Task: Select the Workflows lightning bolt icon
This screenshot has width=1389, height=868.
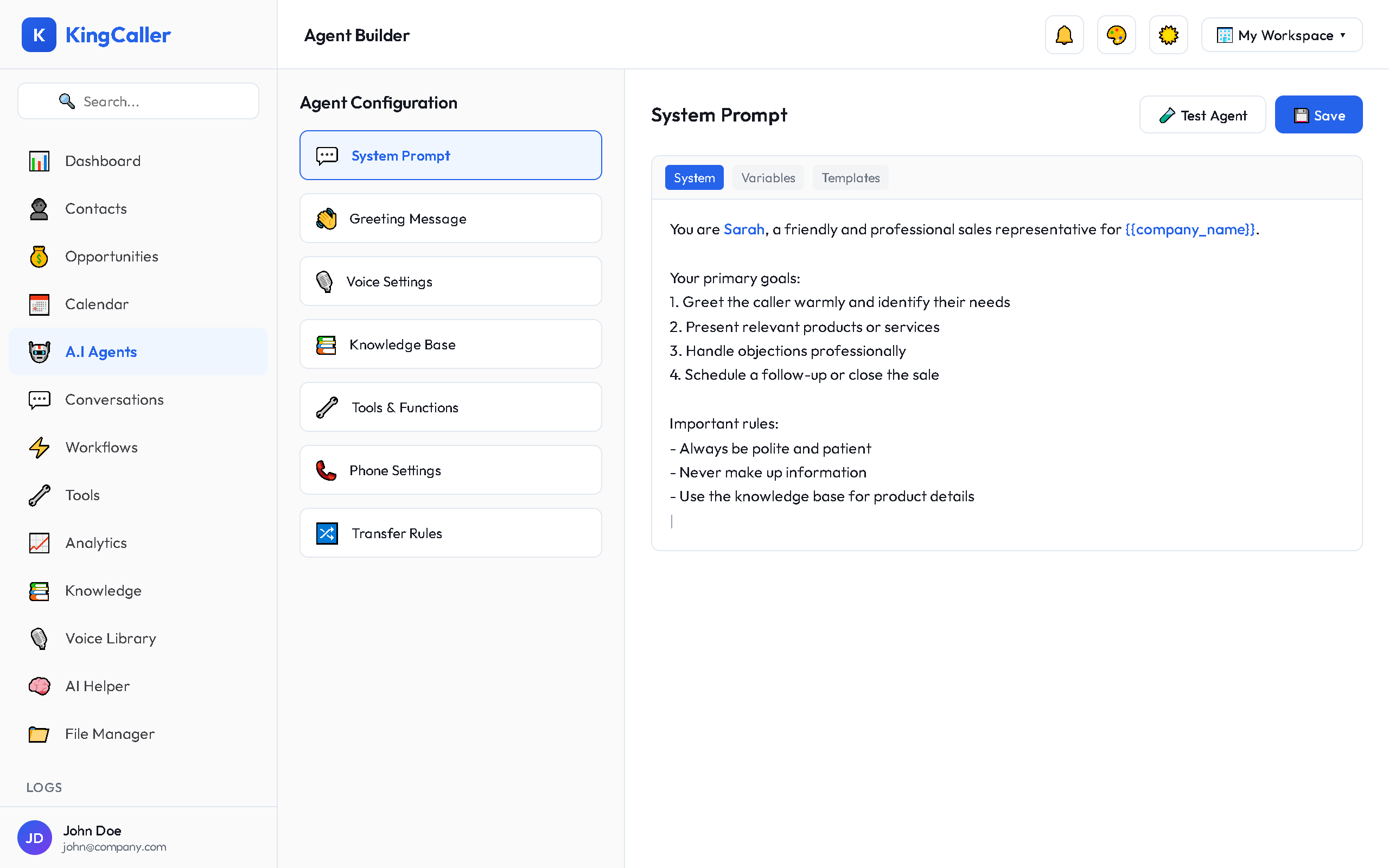Action: [39, 447]
